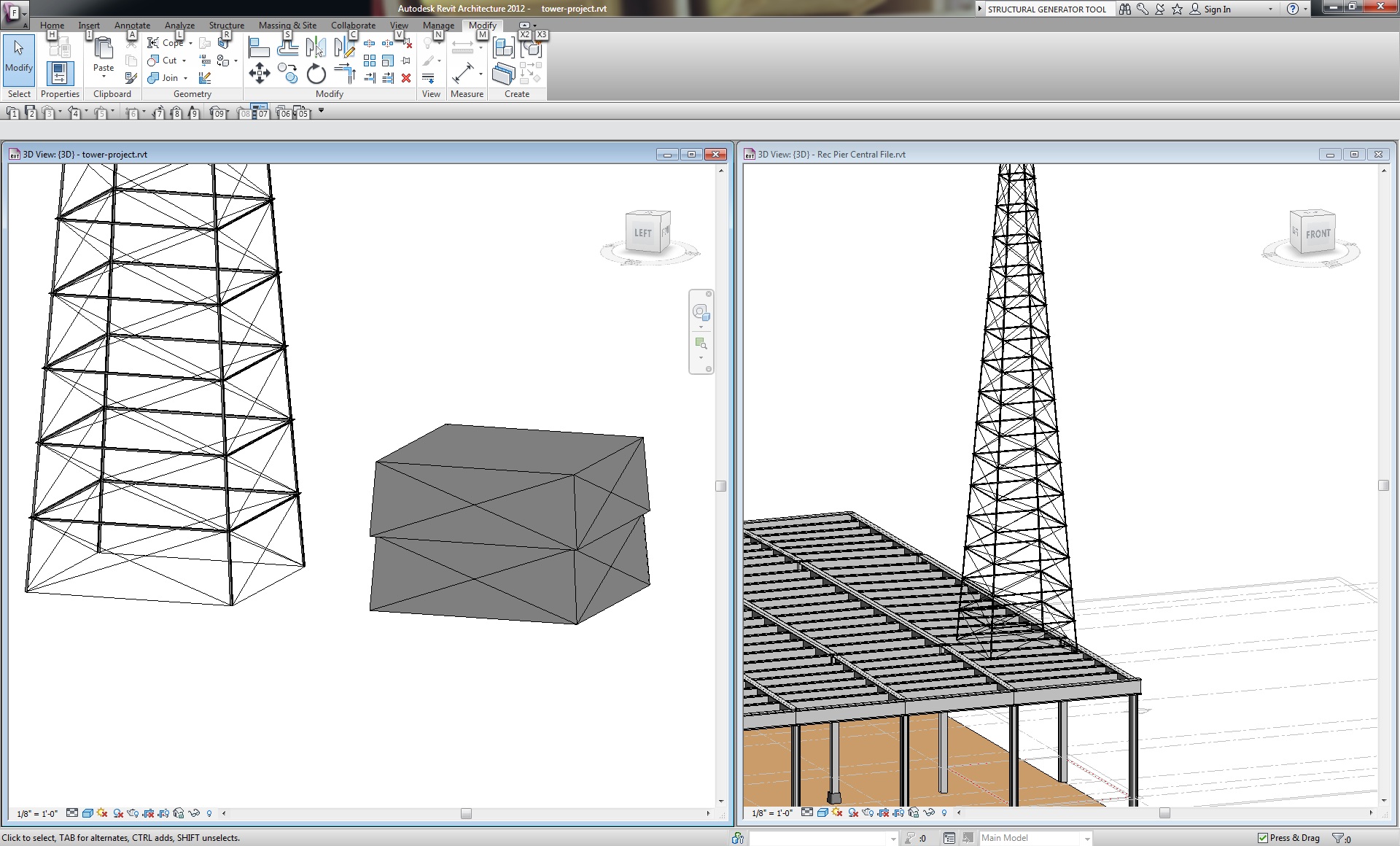
Task: Click the LEFT face of ViewCube
Action: pyautogui.click(x=642, y=233)
